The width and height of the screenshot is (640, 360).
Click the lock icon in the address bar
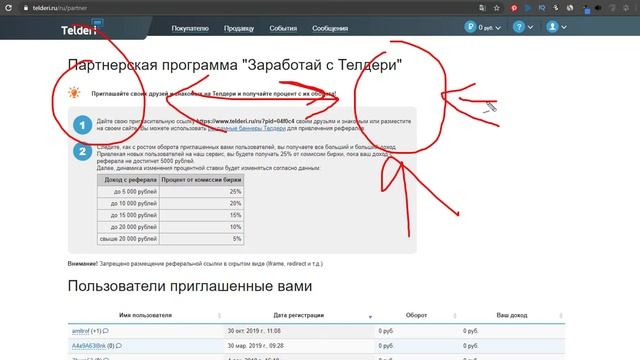[25, 8]
